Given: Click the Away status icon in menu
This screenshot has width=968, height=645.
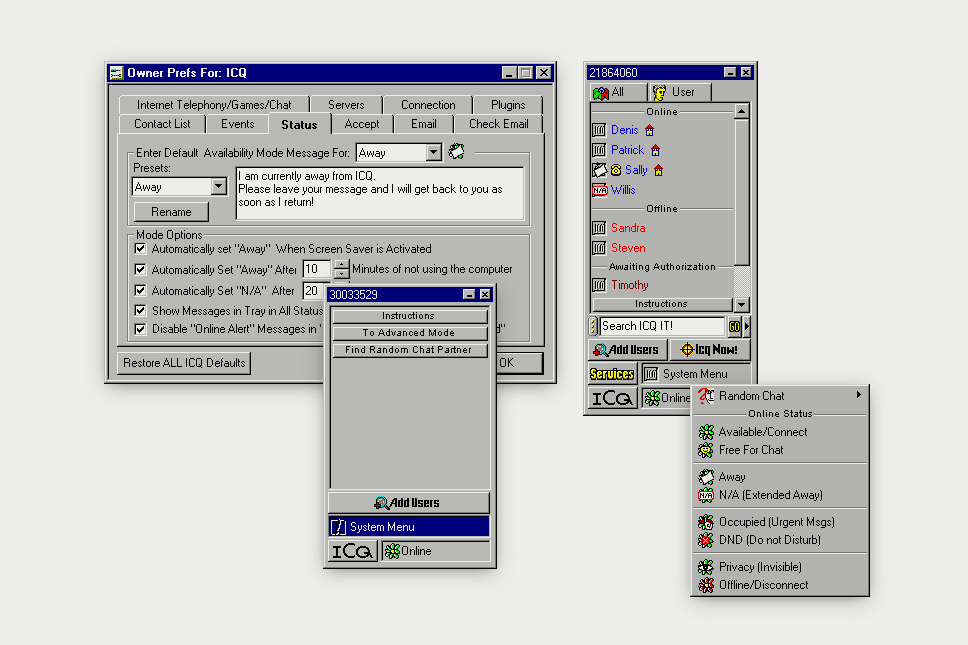Looking at the screenshot, I should 706,477.
